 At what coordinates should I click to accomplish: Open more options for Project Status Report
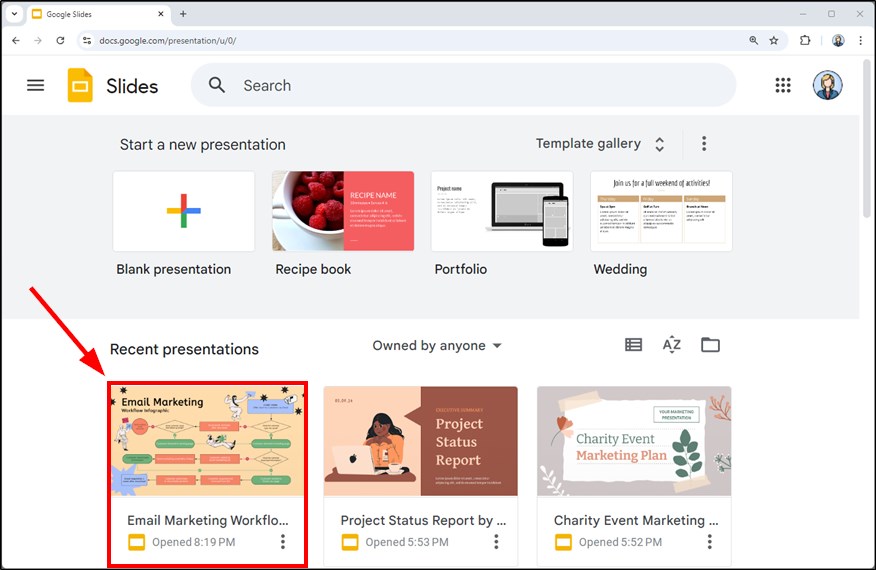pos(496,542)
